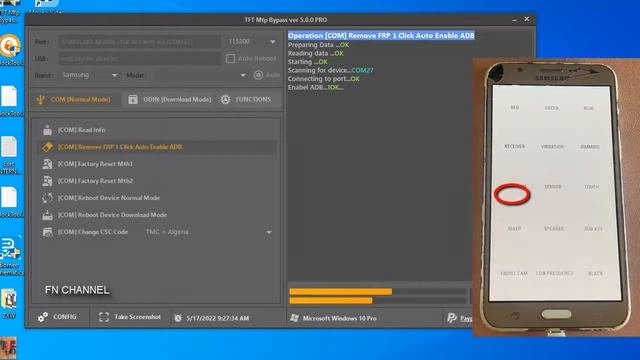Screen dimensions: 640x360
Task: Click the PayPal icon in status bar
Action: pyautogui.click(x=451, y=318)
